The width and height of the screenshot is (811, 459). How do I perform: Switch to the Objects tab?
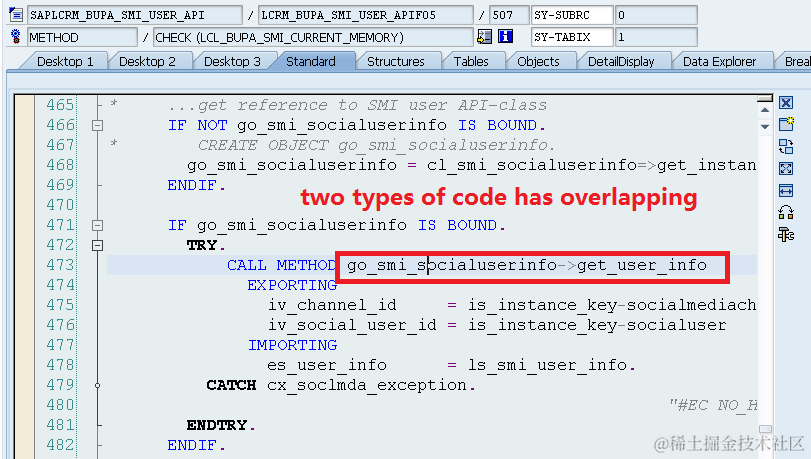point(538,62)
